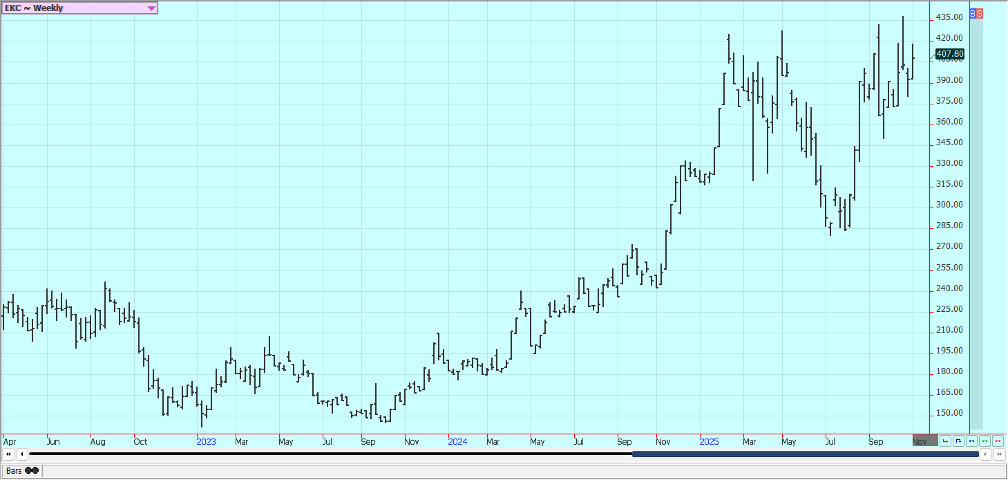This screenshot has width=1008, height=480.
Task: Click the 2023 year label on time axis
Action: pos(206,440)
